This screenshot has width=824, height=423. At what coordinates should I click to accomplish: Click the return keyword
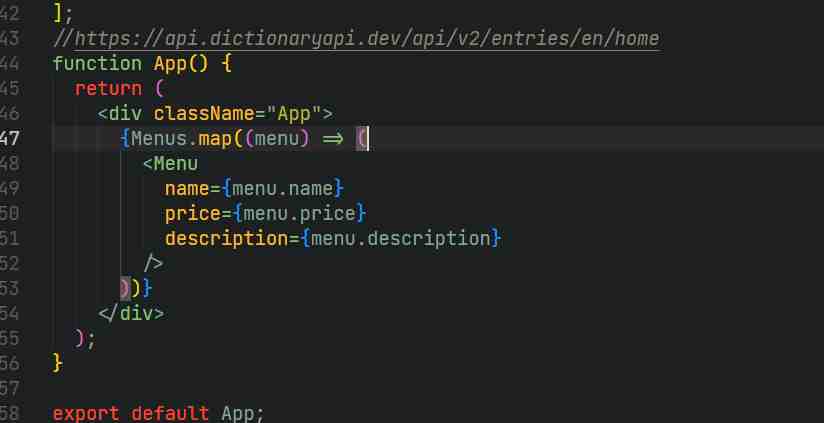[108, 89]
